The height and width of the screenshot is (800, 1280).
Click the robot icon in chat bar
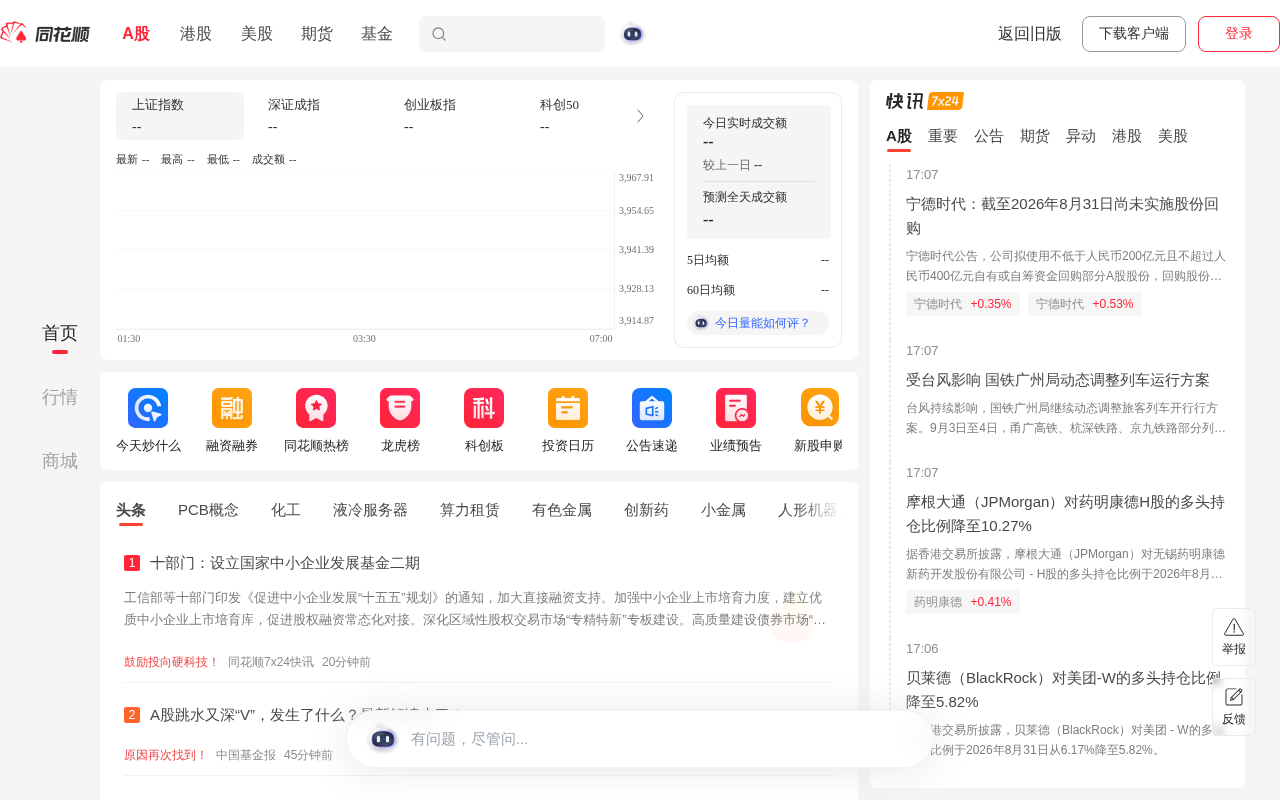[x=383, y=738]
